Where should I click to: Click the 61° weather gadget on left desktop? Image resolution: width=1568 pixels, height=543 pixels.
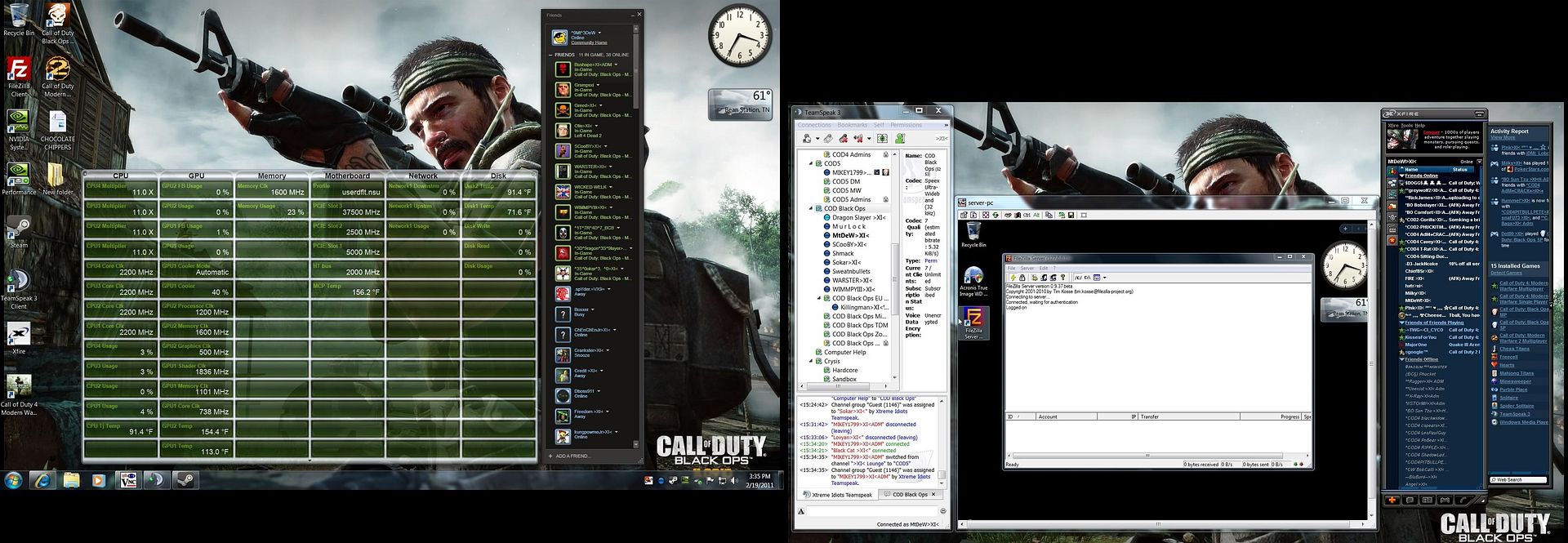(x=740, y=103)
